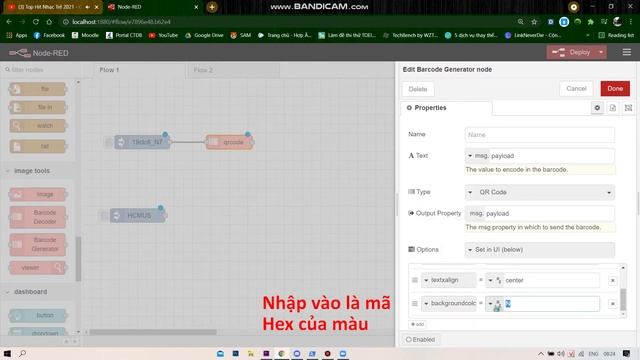Open the taskbar volume control
640x360 pixels.
pos(561,353)
